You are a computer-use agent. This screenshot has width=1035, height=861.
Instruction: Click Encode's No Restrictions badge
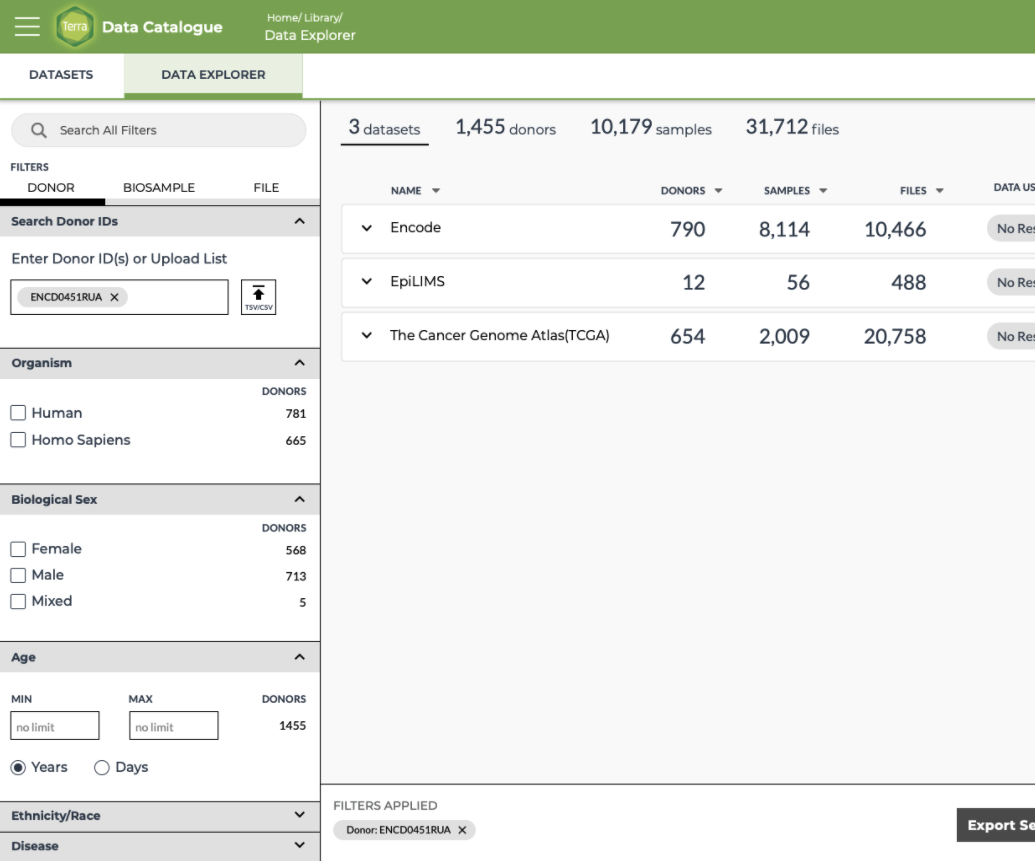pos(1011,228)
